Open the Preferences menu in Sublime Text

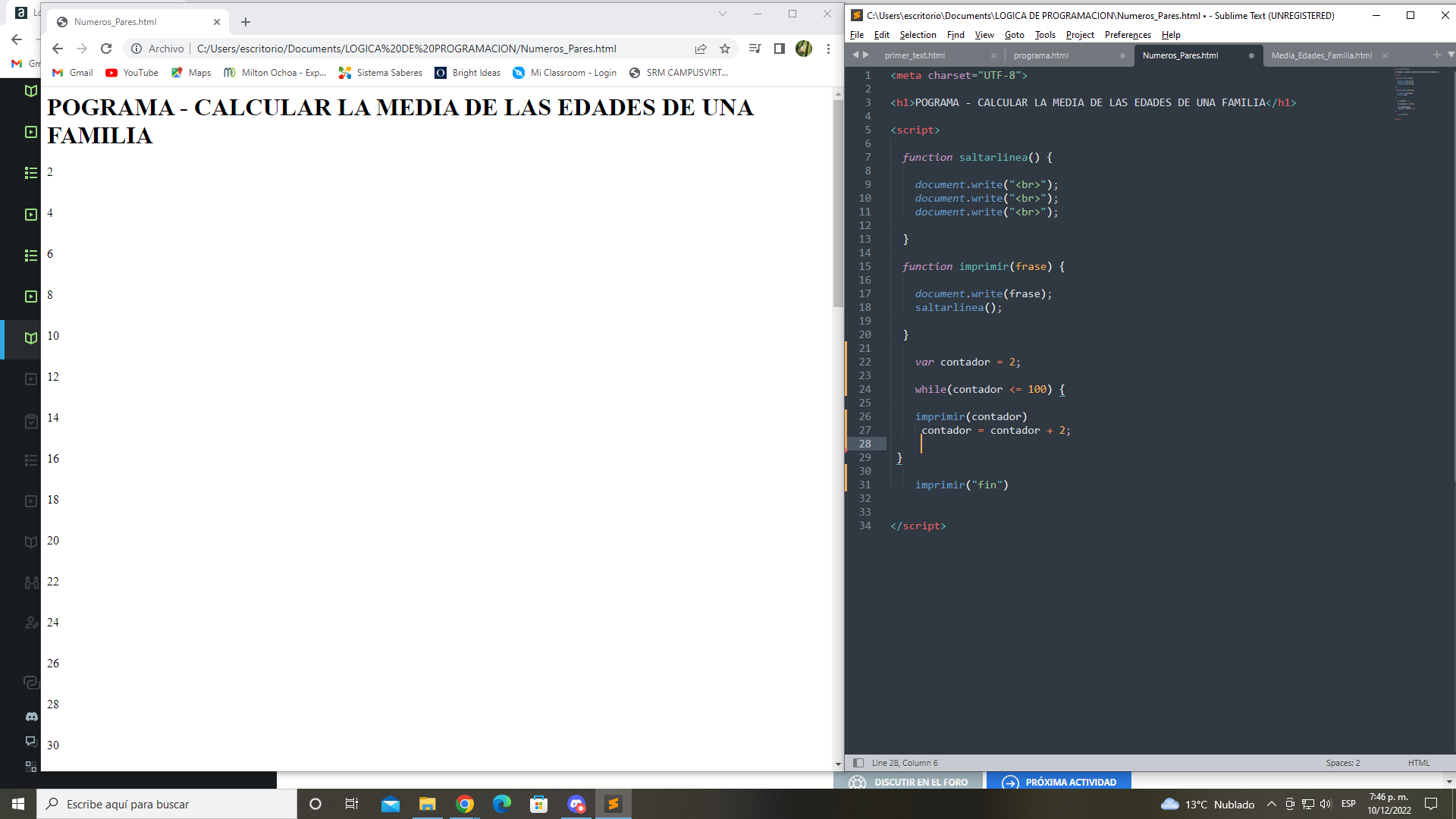[x=1128, y=35]
